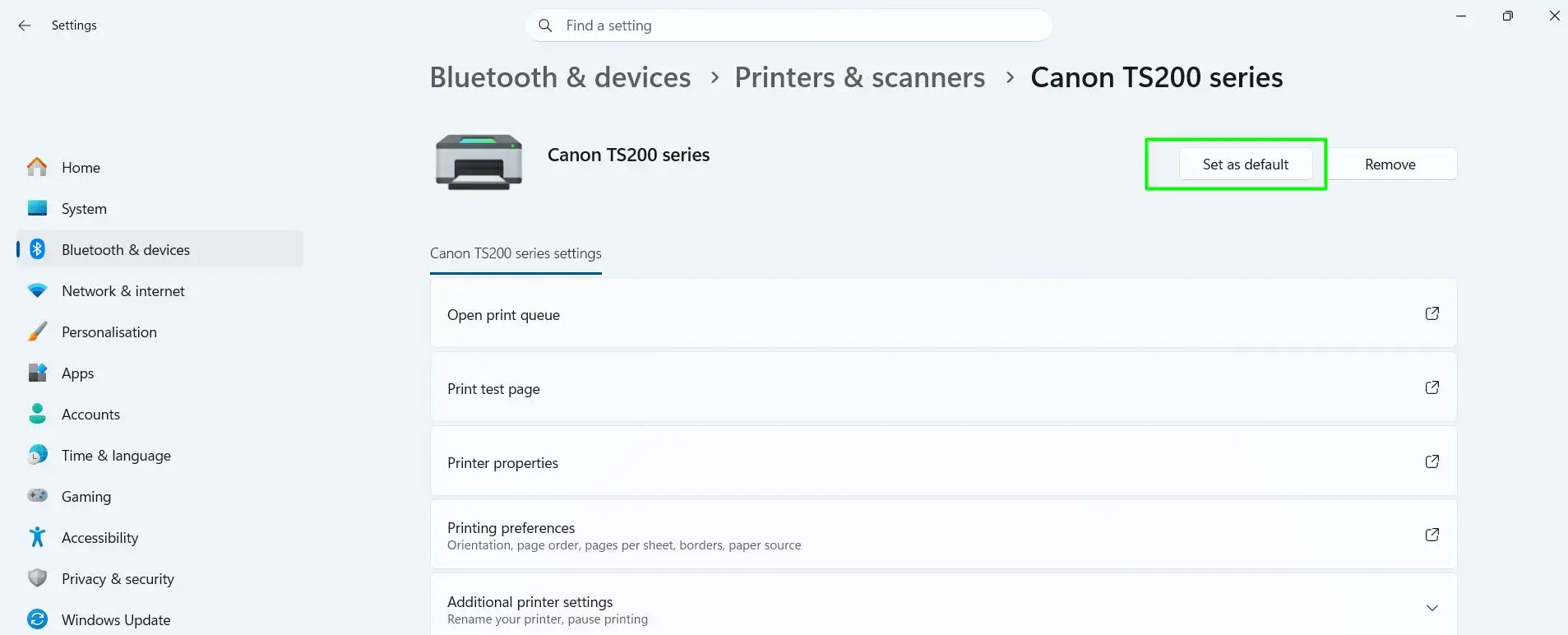The height and width of the screenshot is (635, 1568).
Task: Open the Home settings page
Action: pyautogui.click(x=160, y=167)
